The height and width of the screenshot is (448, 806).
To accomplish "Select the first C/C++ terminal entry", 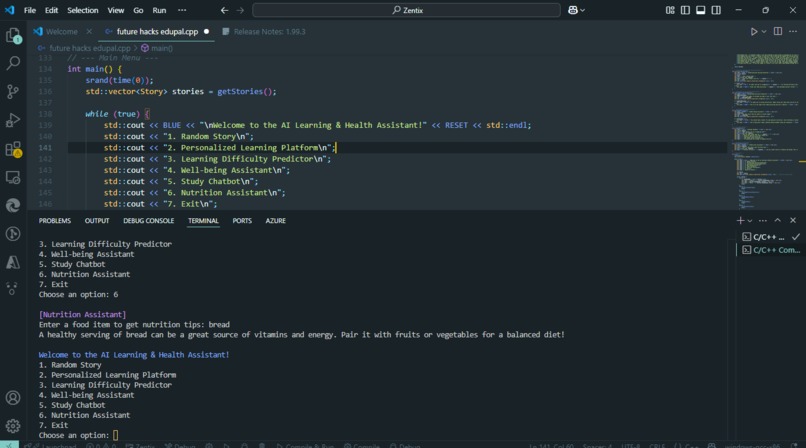I will click(769, 237).
